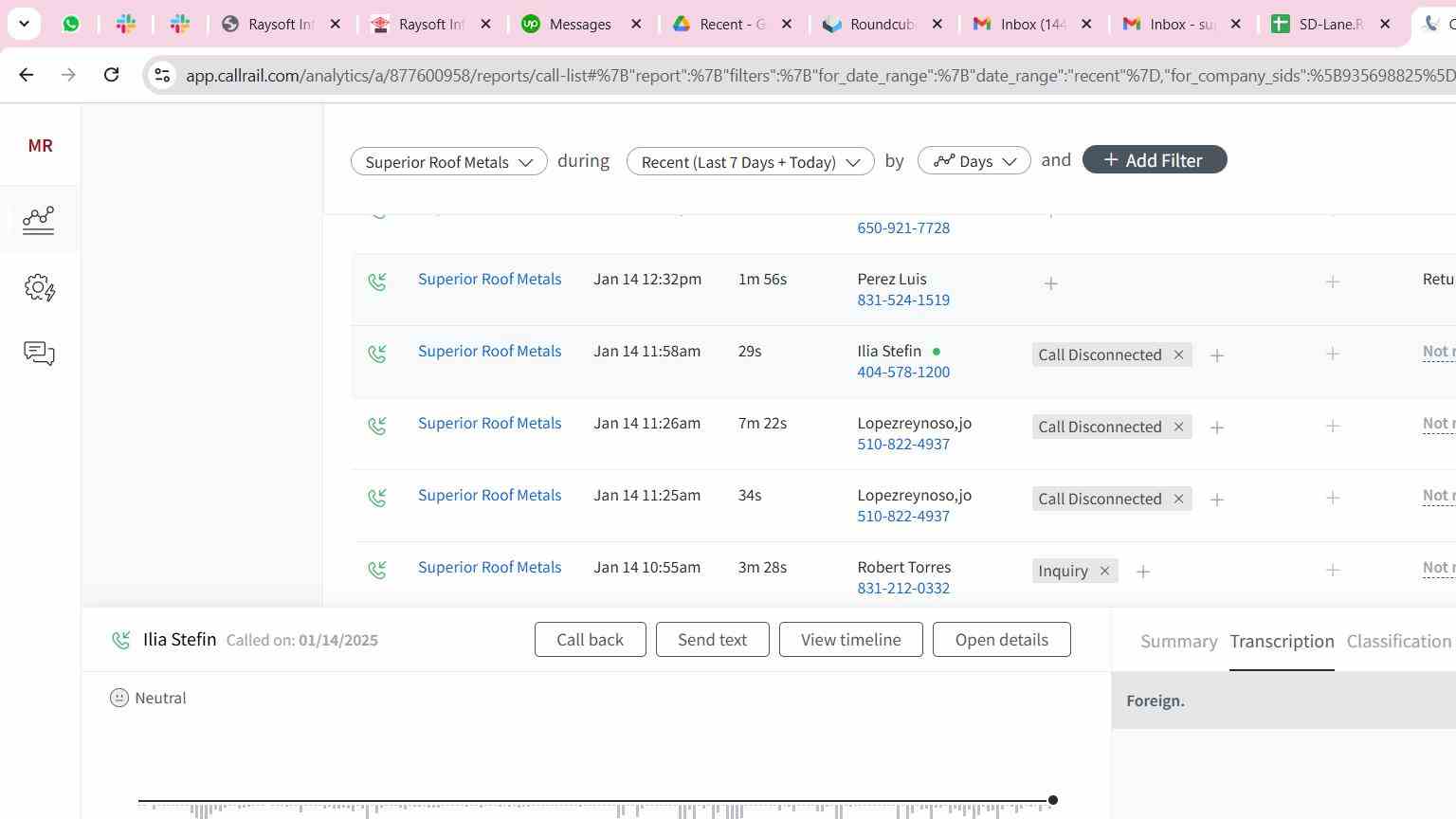This screenshot has width=1456, height=819.
Task: Remove Call Disconnected tag in 11:26am row
Action: coord(1178,427)
